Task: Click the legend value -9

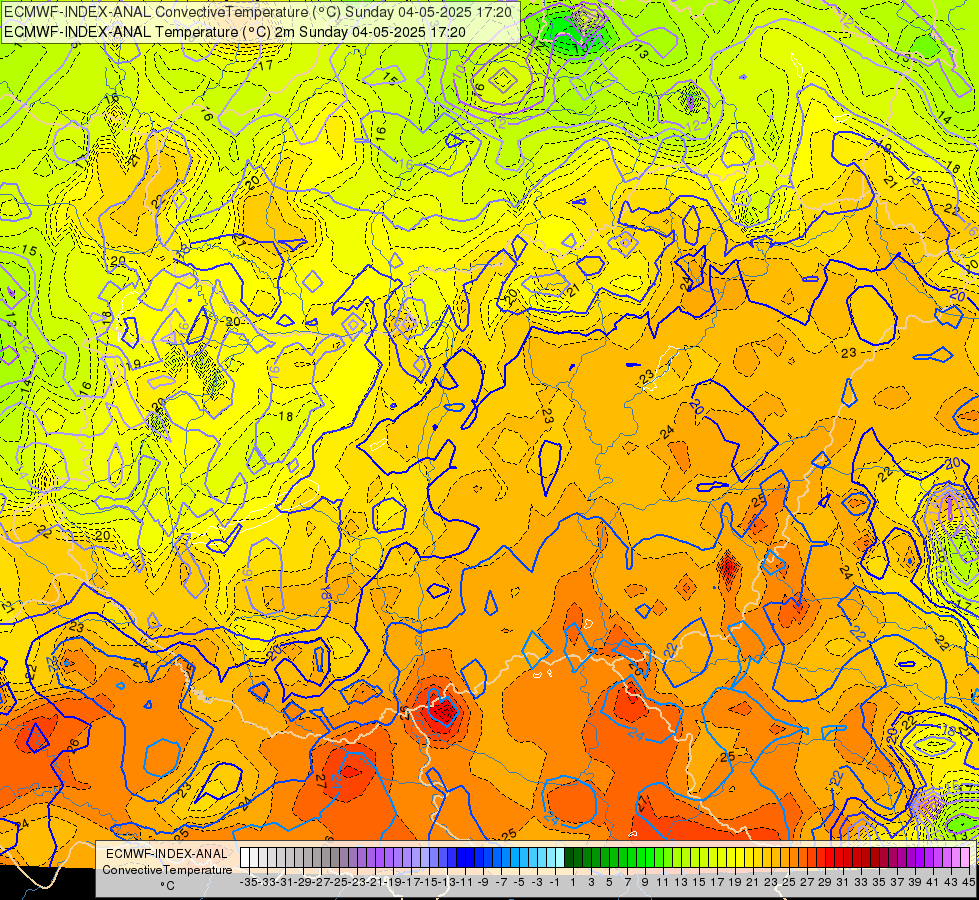Action: (482, 882)
